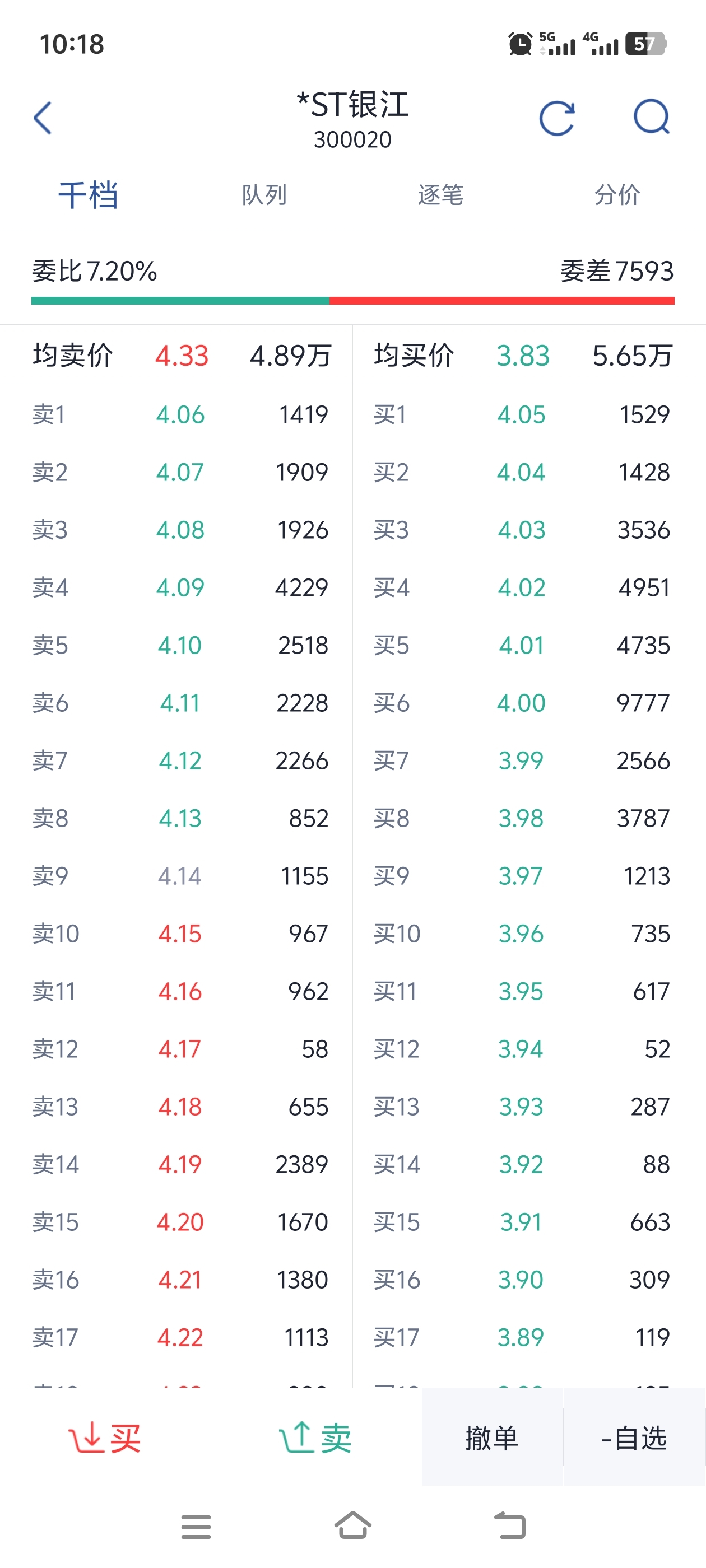The image size is (706, 1568).
Task: Switch to the 队列 tab
Action: (x=264, y=195)
